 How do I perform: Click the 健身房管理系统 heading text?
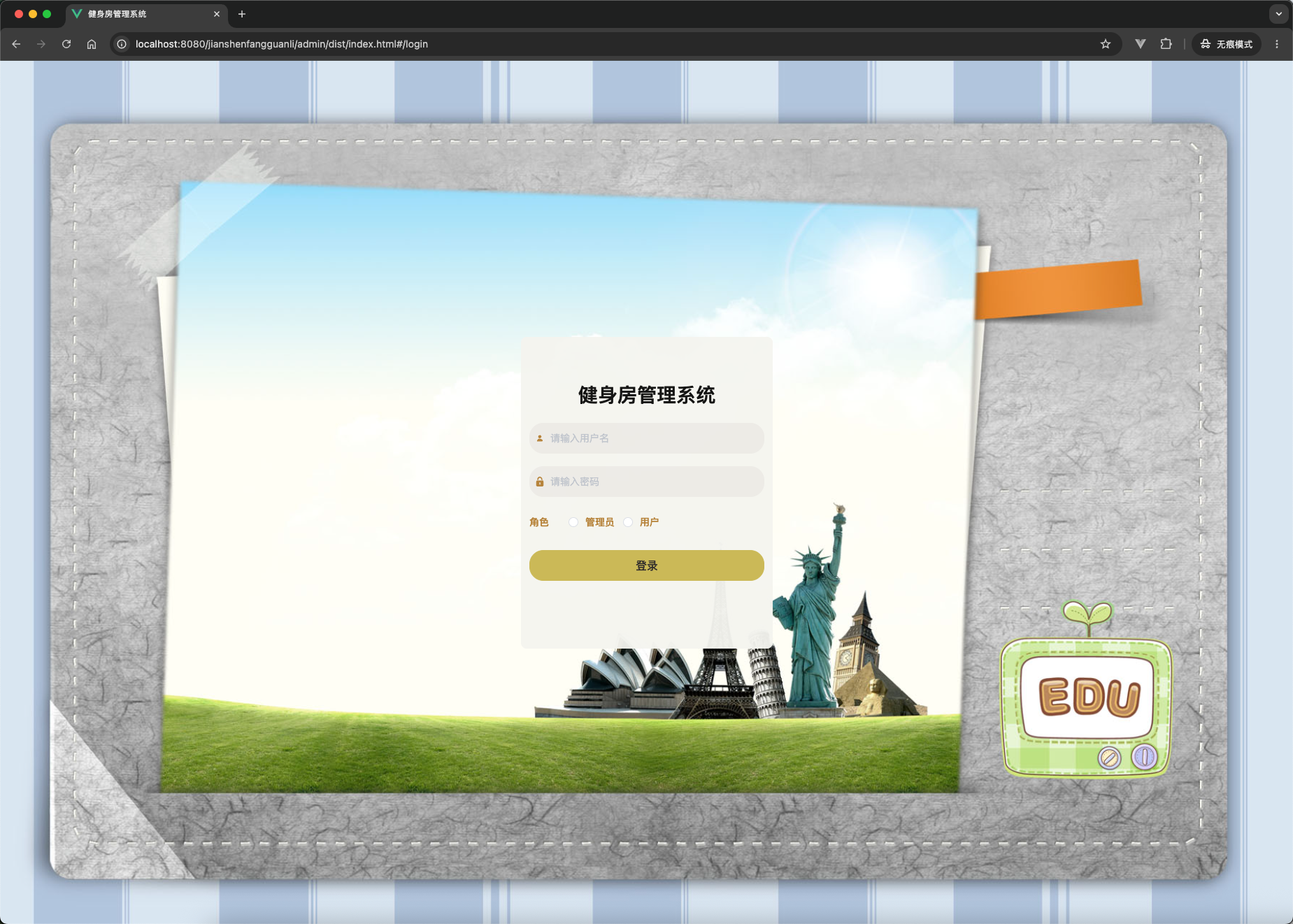647,395
